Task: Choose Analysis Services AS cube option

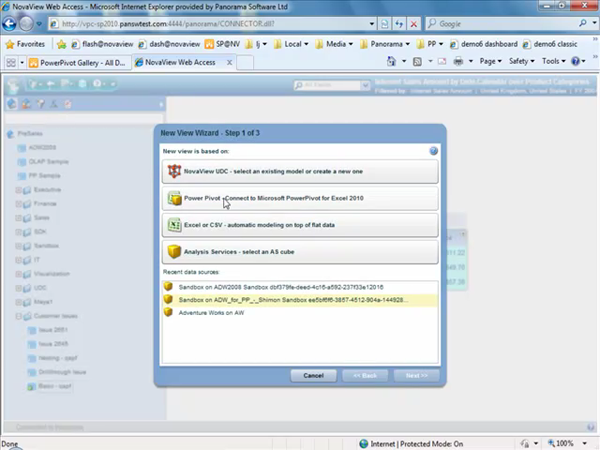Action: point(300,252)
